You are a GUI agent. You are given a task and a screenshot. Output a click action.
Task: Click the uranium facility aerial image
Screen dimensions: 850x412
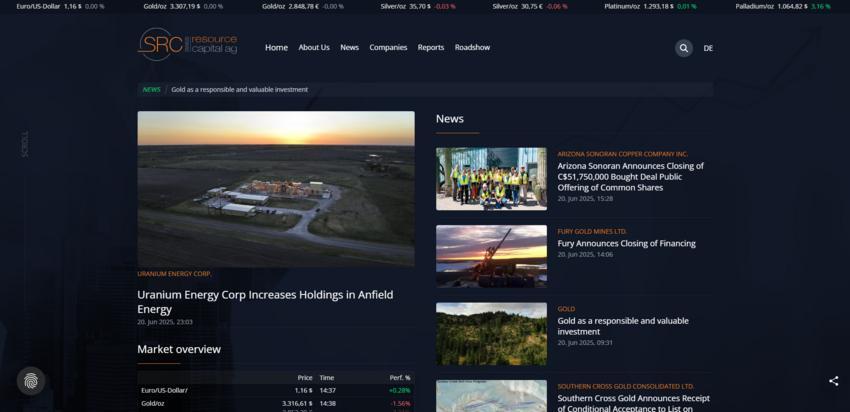276,188
